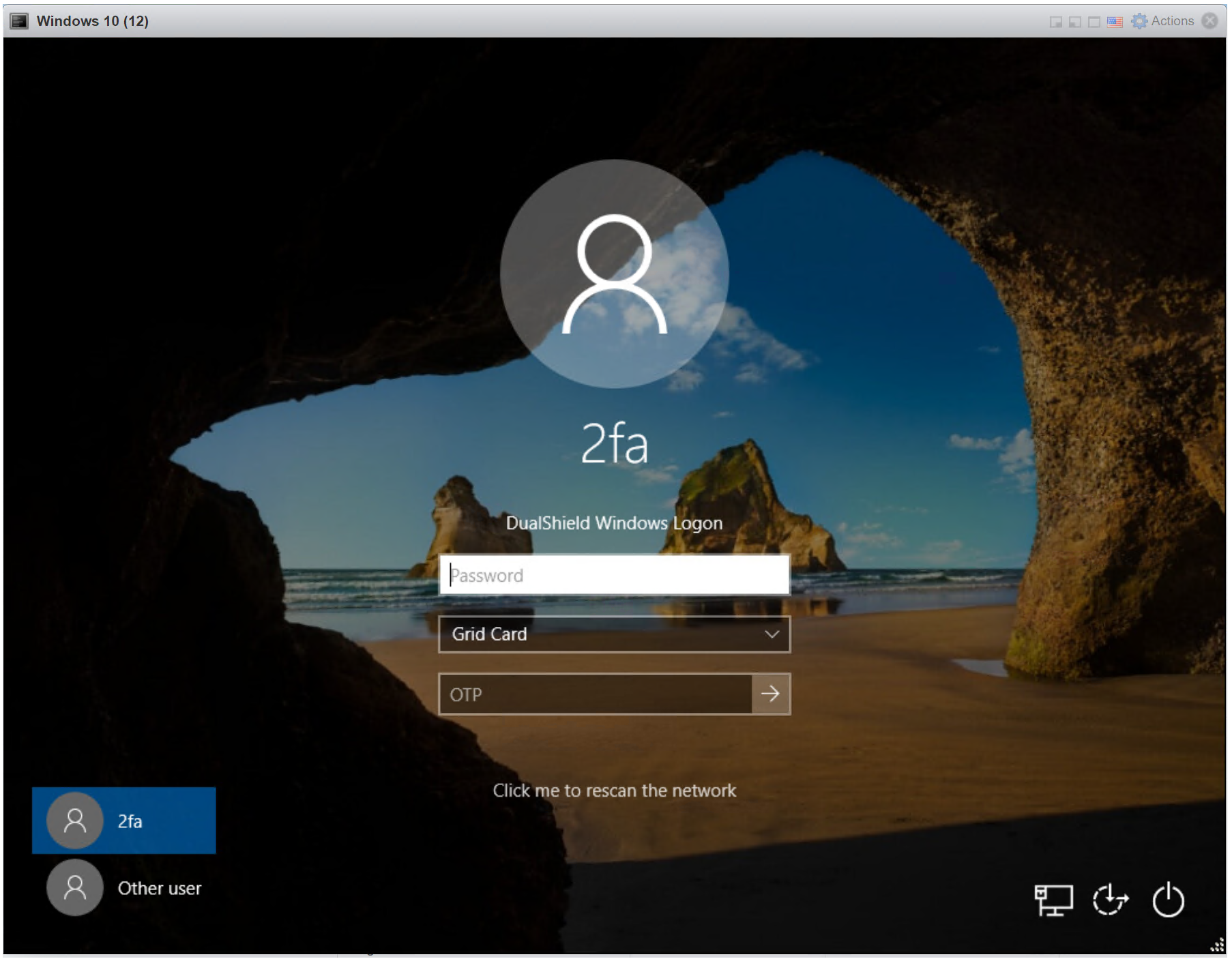Screen dimensions: 1232x959
Task: Click the console monitor icon in title bar
Action: [x=19, y=21]
